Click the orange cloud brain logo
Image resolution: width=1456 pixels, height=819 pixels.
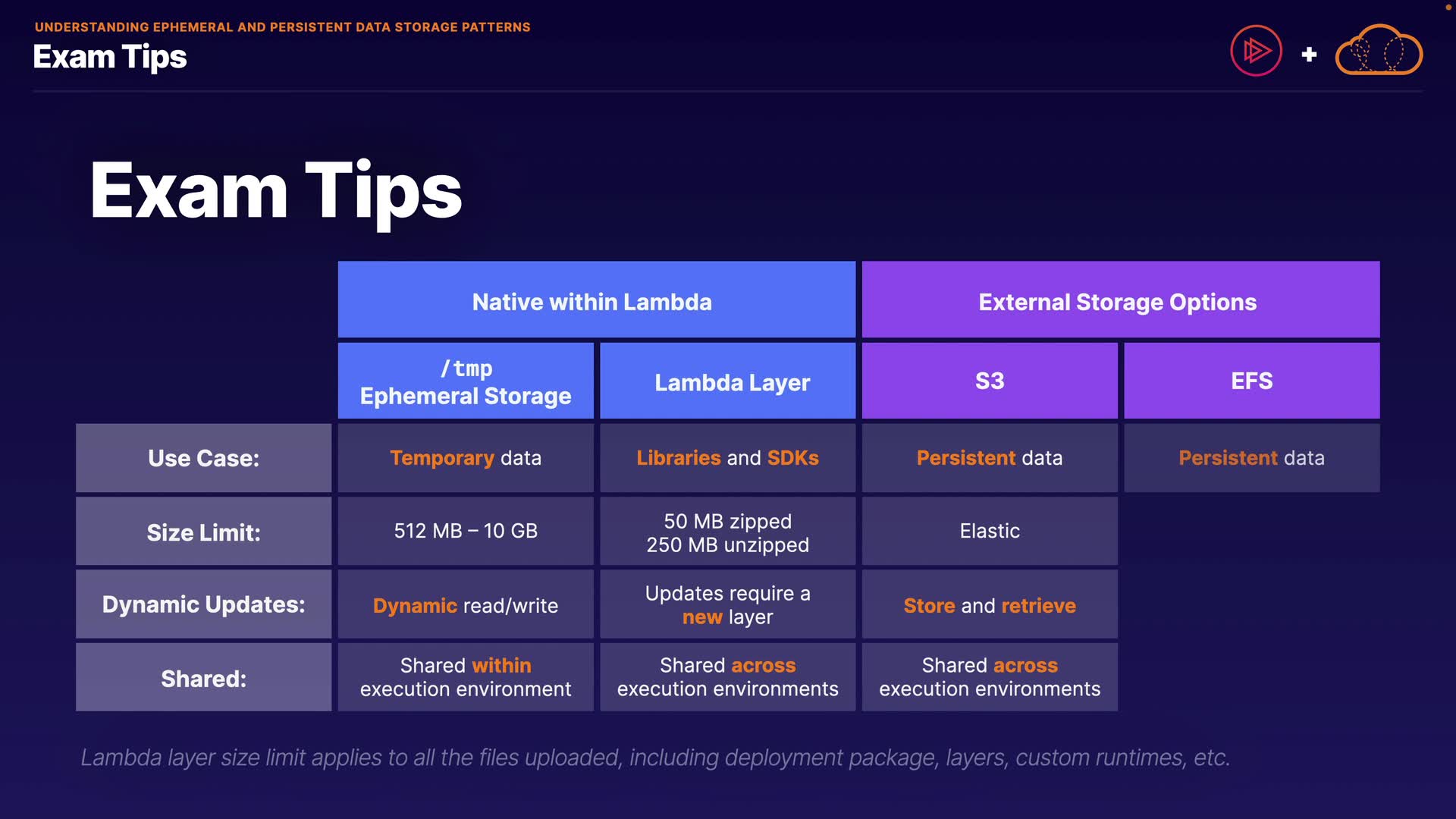click(x=1379, y=51)
